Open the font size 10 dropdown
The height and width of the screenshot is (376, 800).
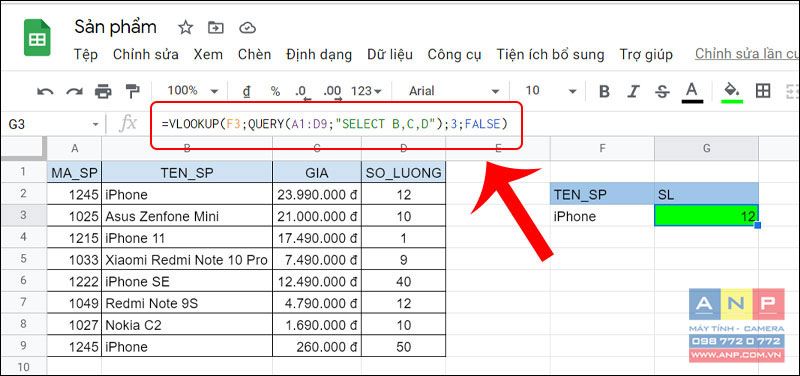click(x=551, y=91)
